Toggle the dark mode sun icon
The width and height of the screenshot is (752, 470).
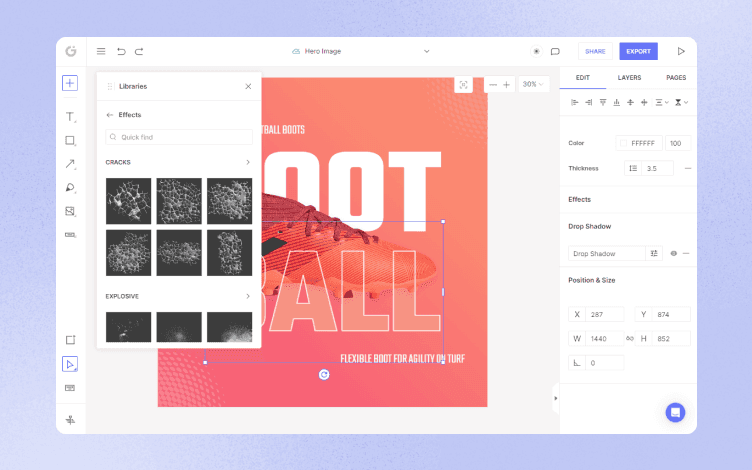(536, 51)
